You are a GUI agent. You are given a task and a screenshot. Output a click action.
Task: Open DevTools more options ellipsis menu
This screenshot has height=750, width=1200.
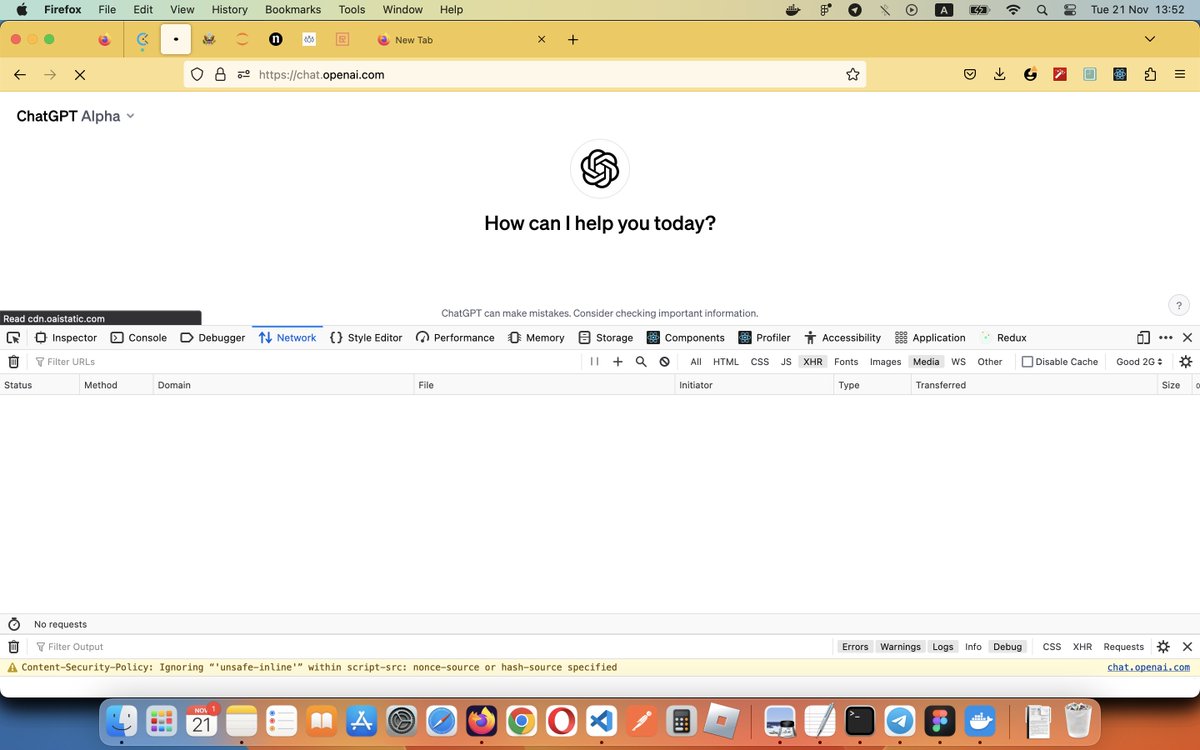1165,338
